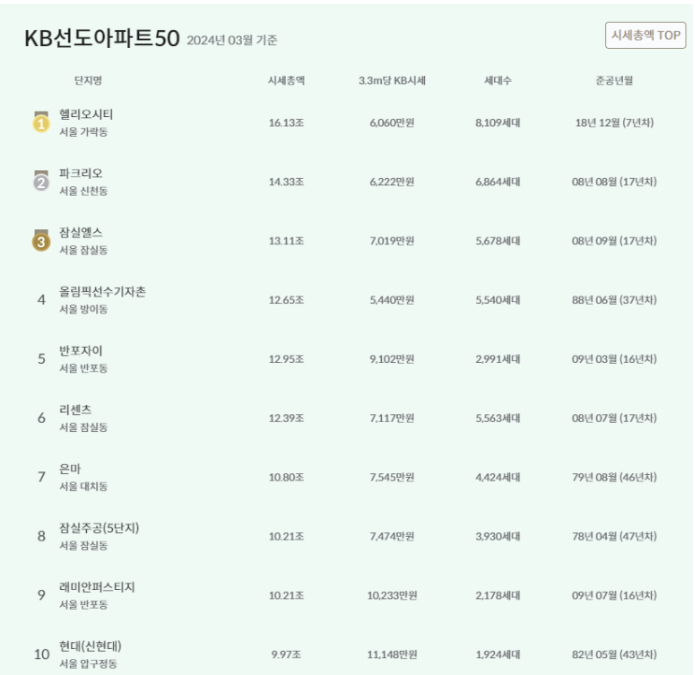Click the 세대수 column header
695x675 pixels.
[x=498, y=81]
